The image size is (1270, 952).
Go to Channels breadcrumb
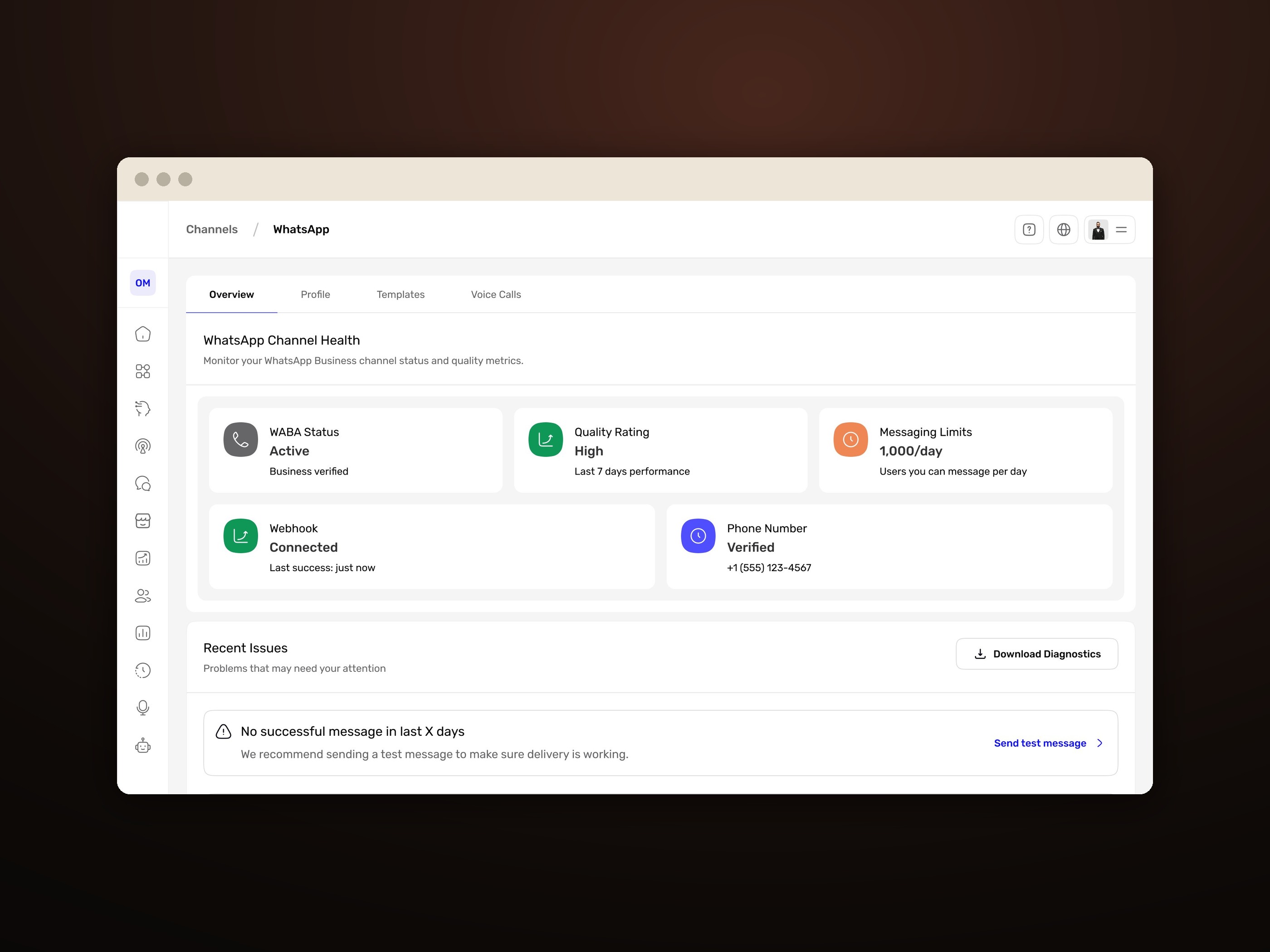click(212, 229)
